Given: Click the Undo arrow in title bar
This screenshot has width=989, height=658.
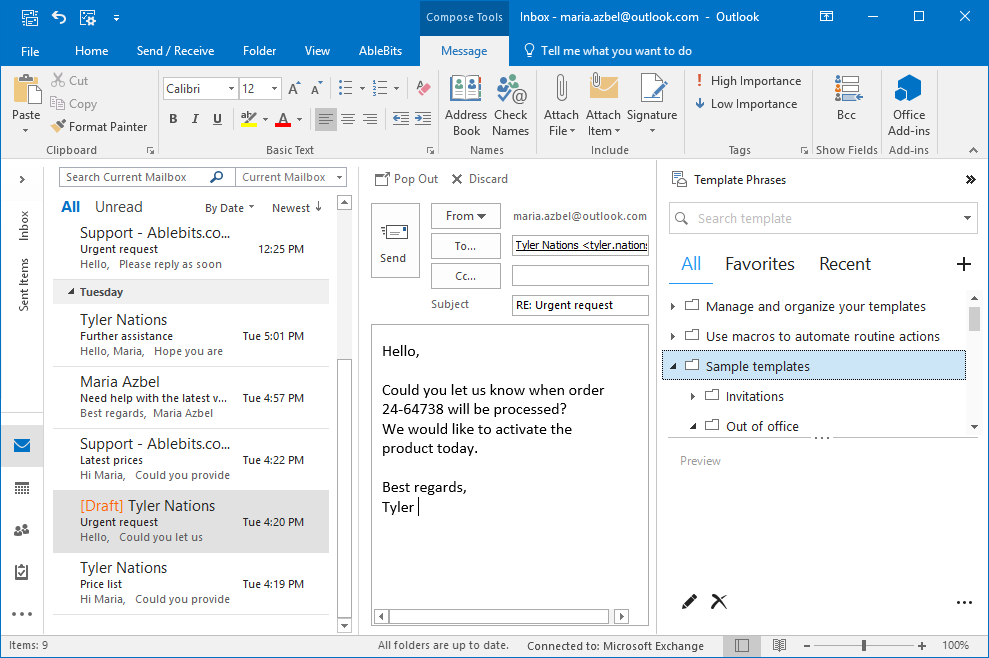Looking at the screenshot, I should tap(59, 17).
